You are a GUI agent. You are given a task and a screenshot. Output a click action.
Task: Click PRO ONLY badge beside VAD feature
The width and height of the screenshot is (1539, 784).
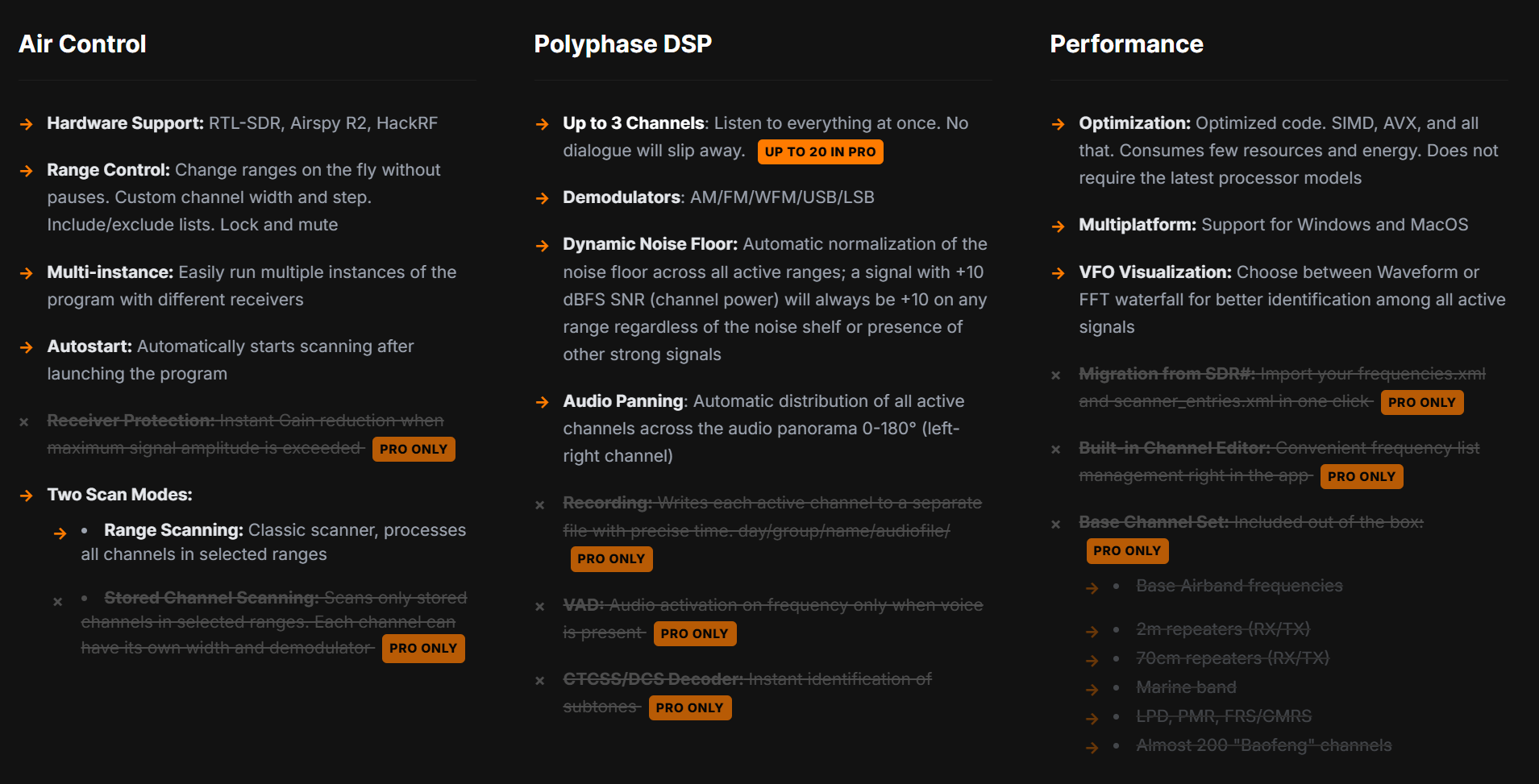point(694,633)
